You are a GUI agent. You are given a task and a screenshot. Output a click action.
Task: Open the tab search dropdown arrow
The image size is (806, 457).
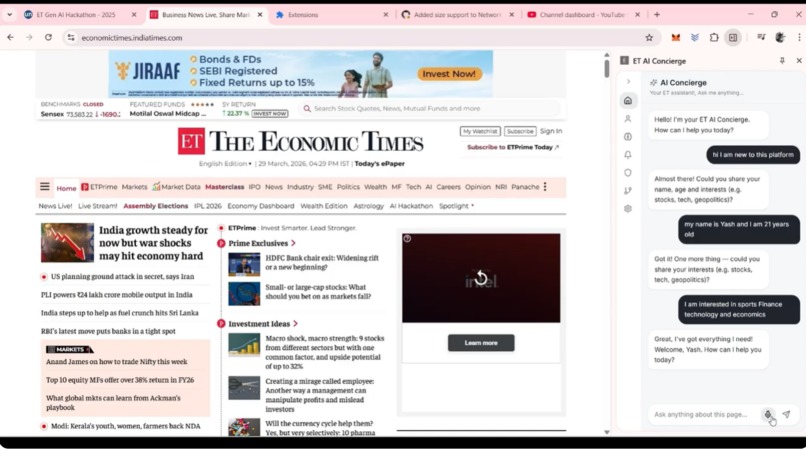pyautogui.click(x=9, y=15)
